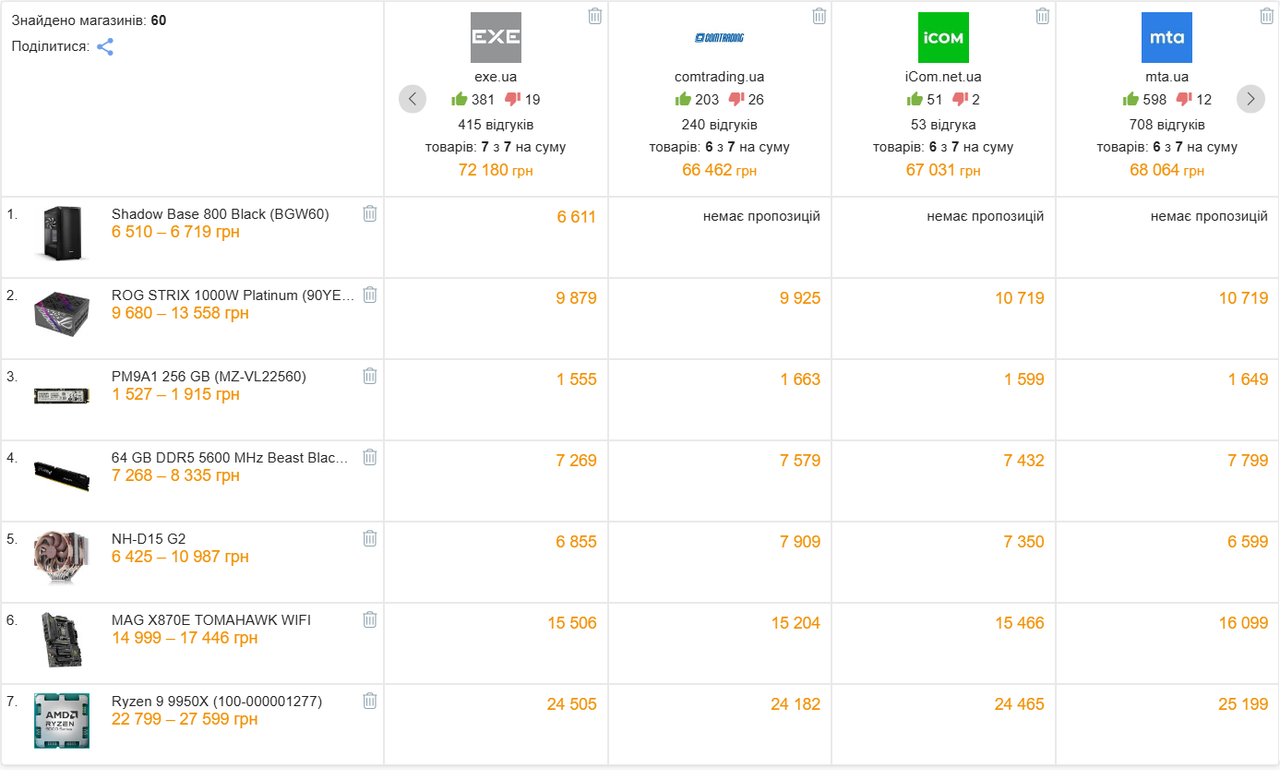Click comtrading.ua price 24 182 for Ryzen 9

pos(796,704)
